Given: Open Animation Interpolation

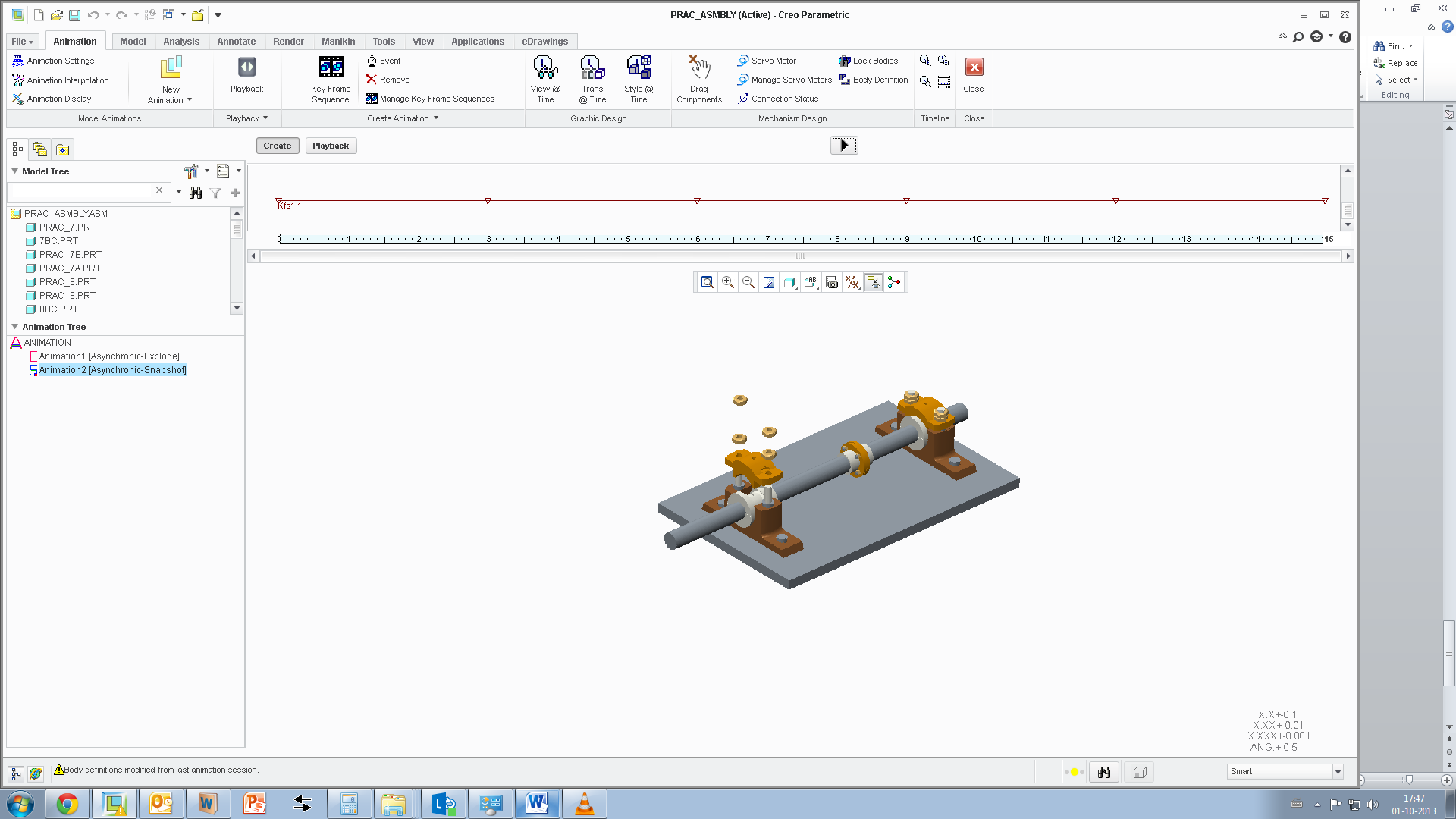Looking at the screenshot, I should [x=61, y=80].
